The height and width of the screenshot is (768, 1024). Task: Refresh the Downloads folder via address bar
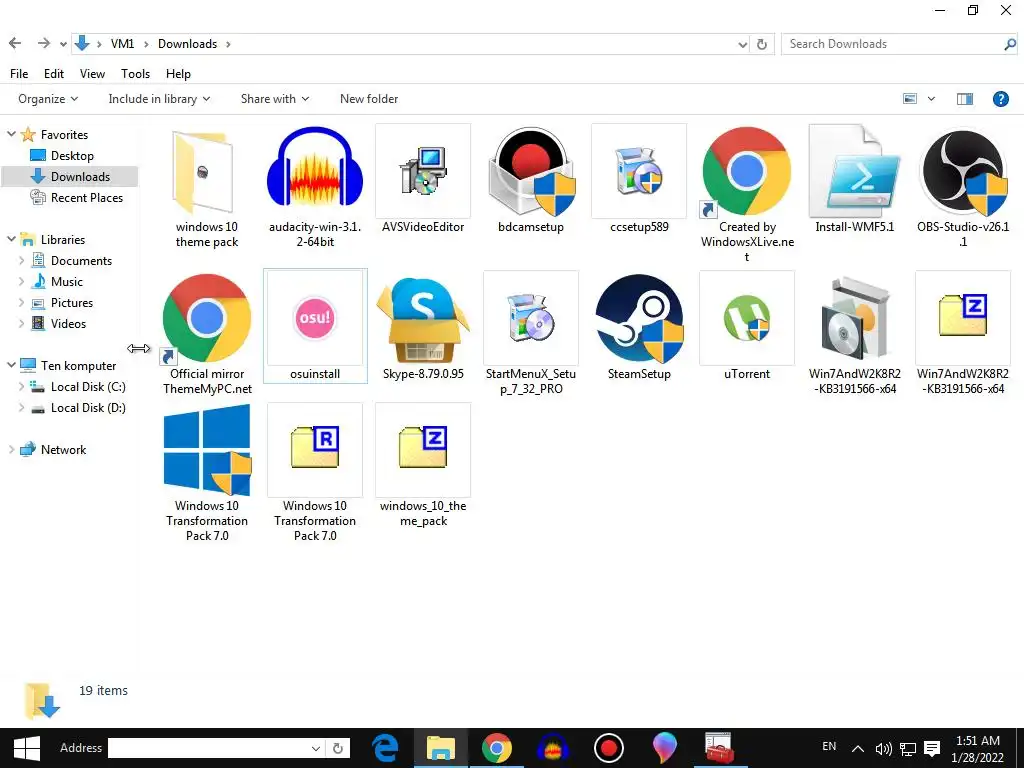(761, 44)
